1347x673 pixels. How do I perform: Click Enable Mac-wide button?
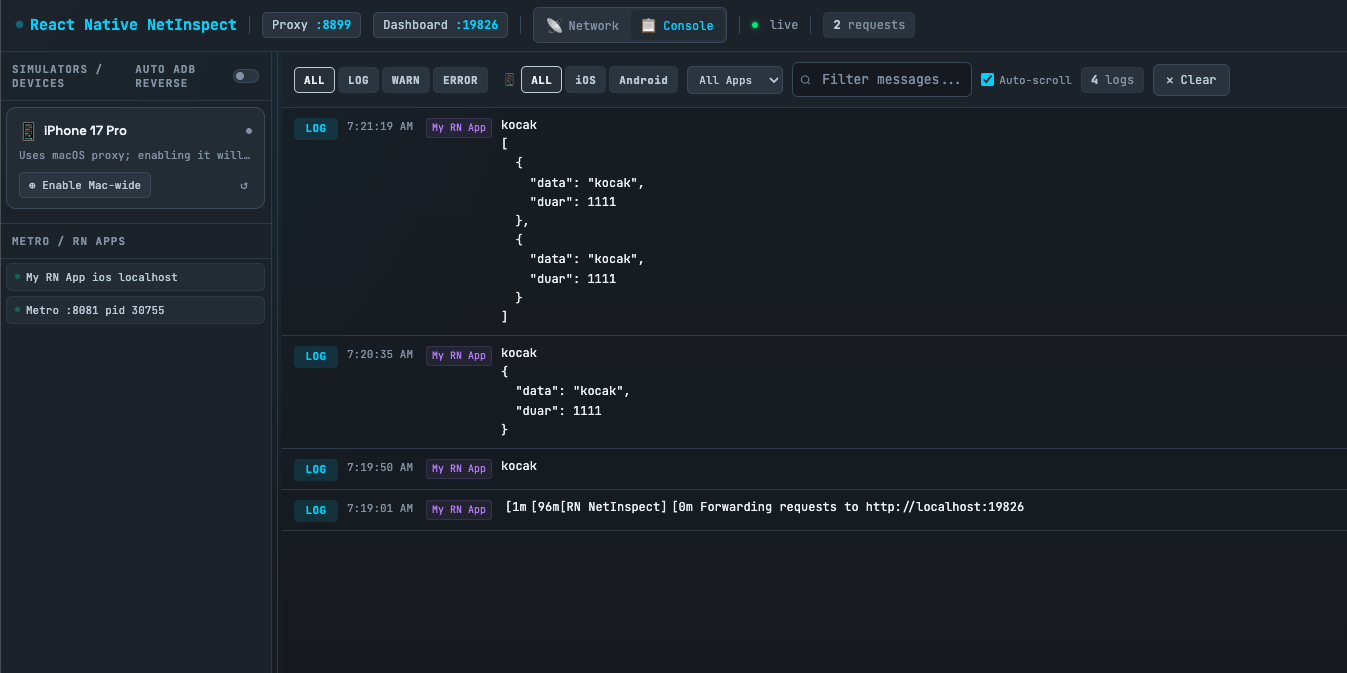coord(85,185)
